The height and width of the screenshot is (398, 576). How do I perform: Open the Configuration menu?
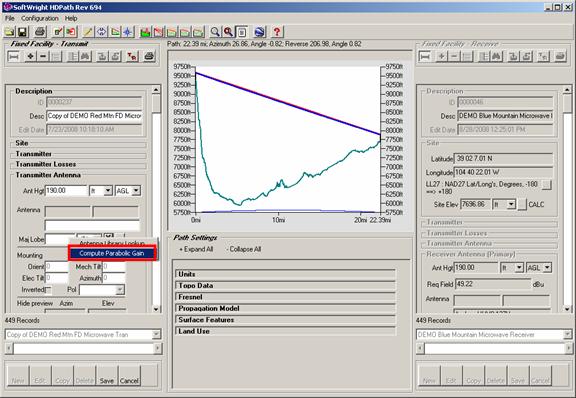click(x=40, y=18)
